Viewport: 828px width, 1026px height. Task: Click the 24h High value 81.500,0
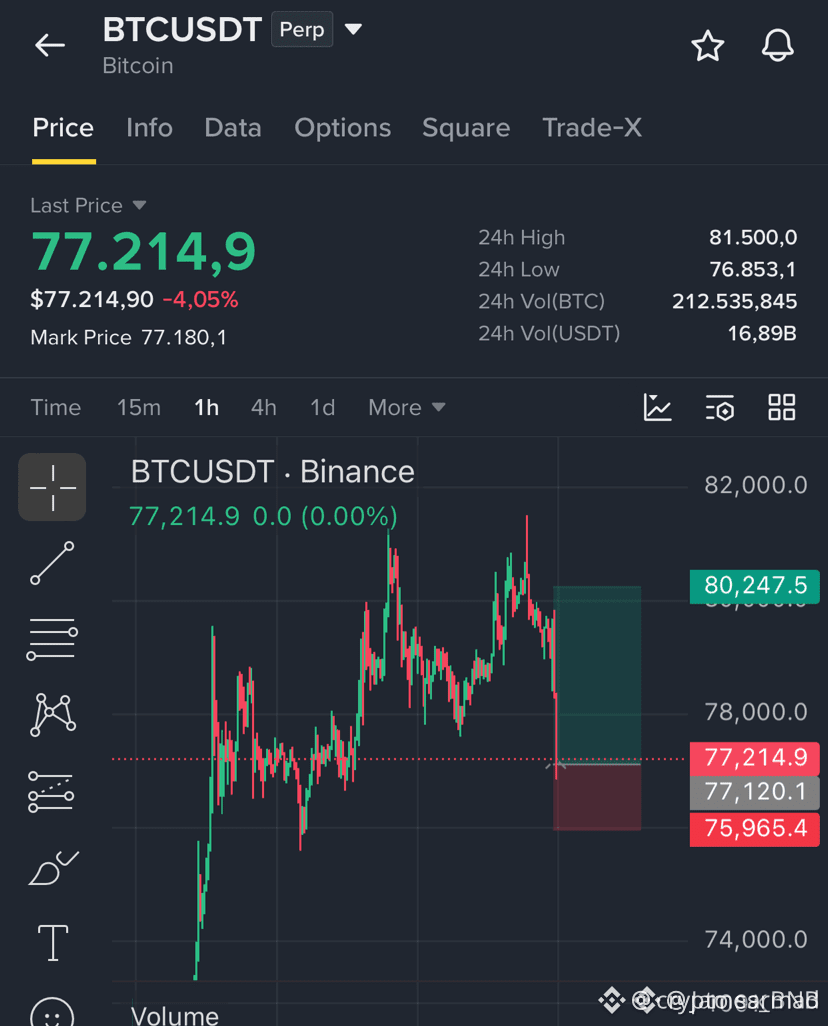753,238
